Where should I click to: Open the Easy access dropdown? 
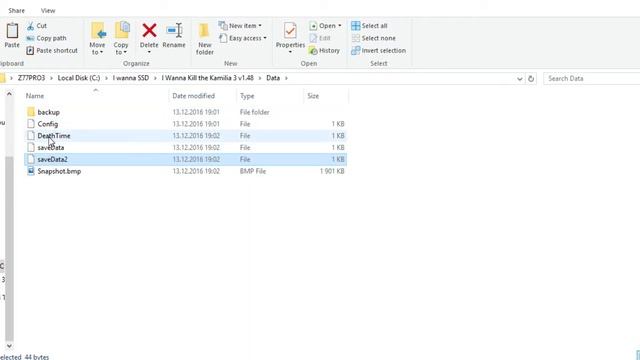(243, 38)
